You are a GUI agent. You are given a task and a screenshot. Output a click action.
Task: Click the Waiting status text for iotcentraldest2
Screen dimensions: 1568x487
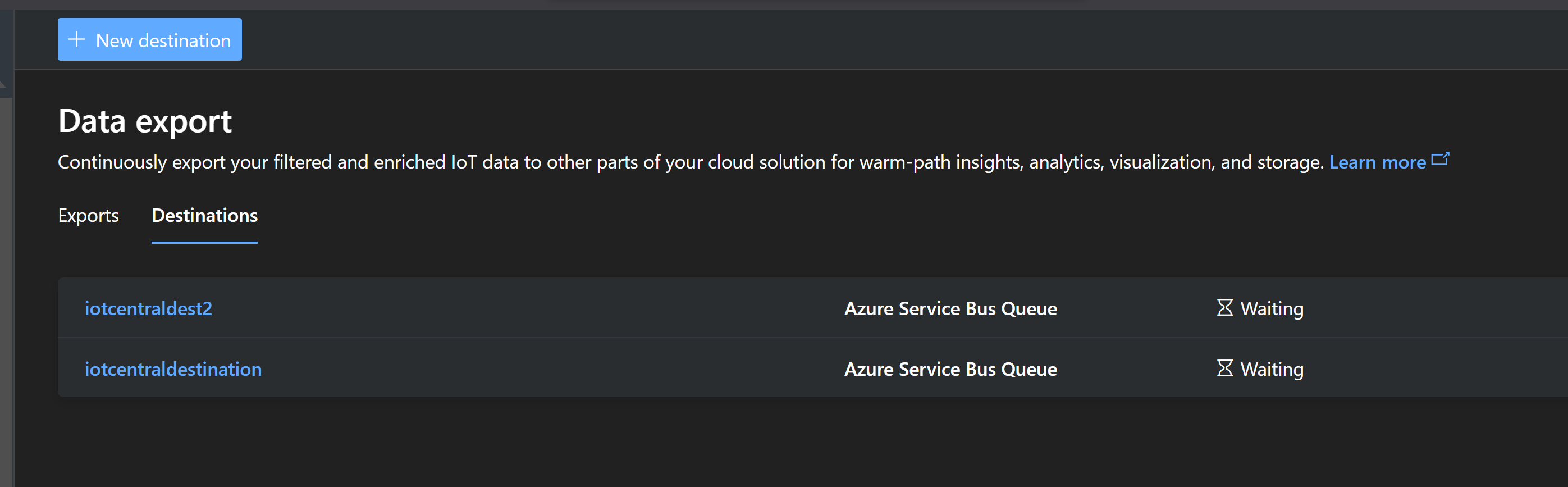1272,308
